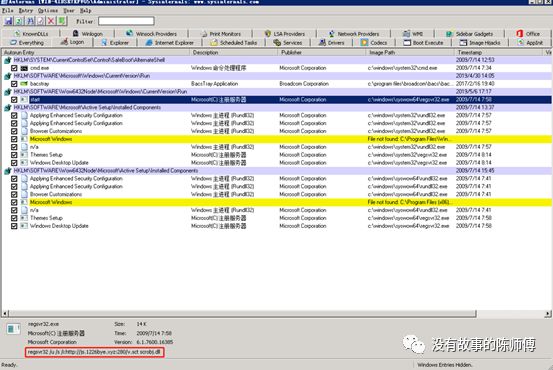Click the Broadcom Corporation publisher cell
The image size is (553, 370).
tap(304, 84)
